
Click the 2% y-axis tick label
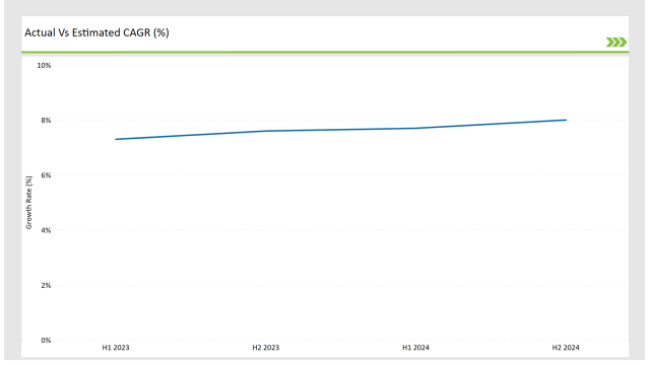point(46,285)
